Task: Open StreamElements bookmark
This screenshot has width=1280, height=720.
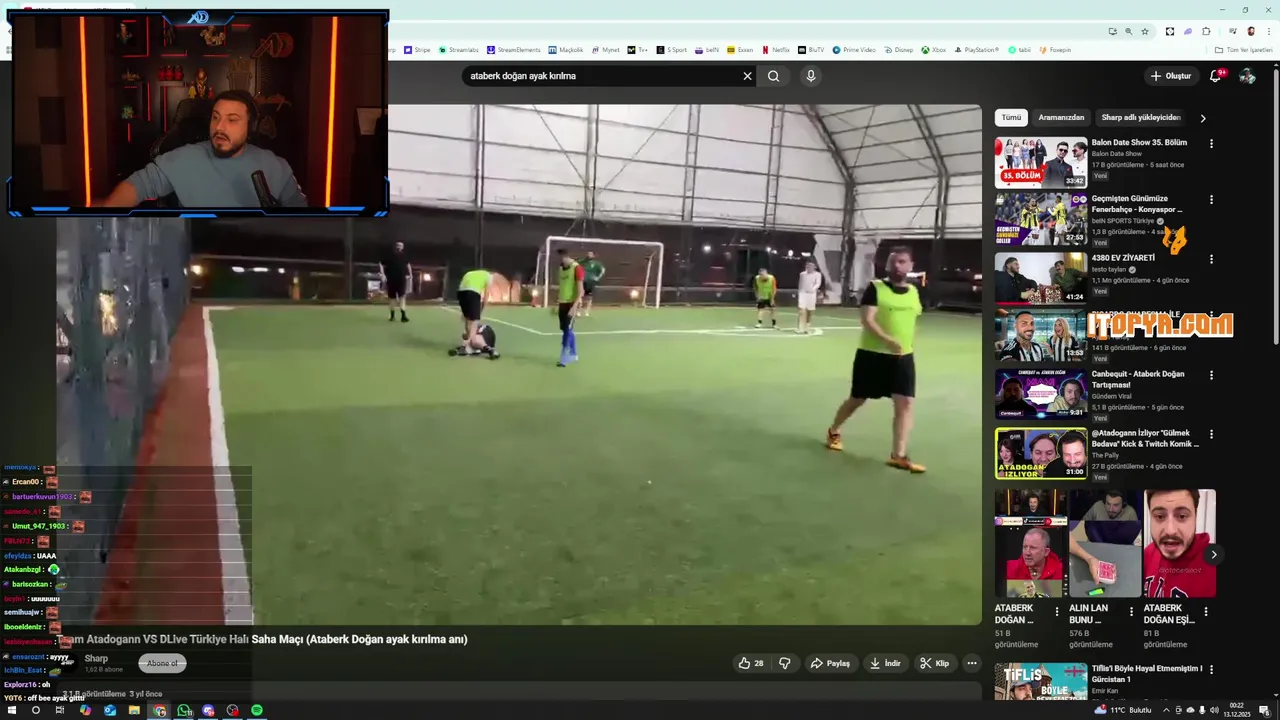Action: [514, 50]
